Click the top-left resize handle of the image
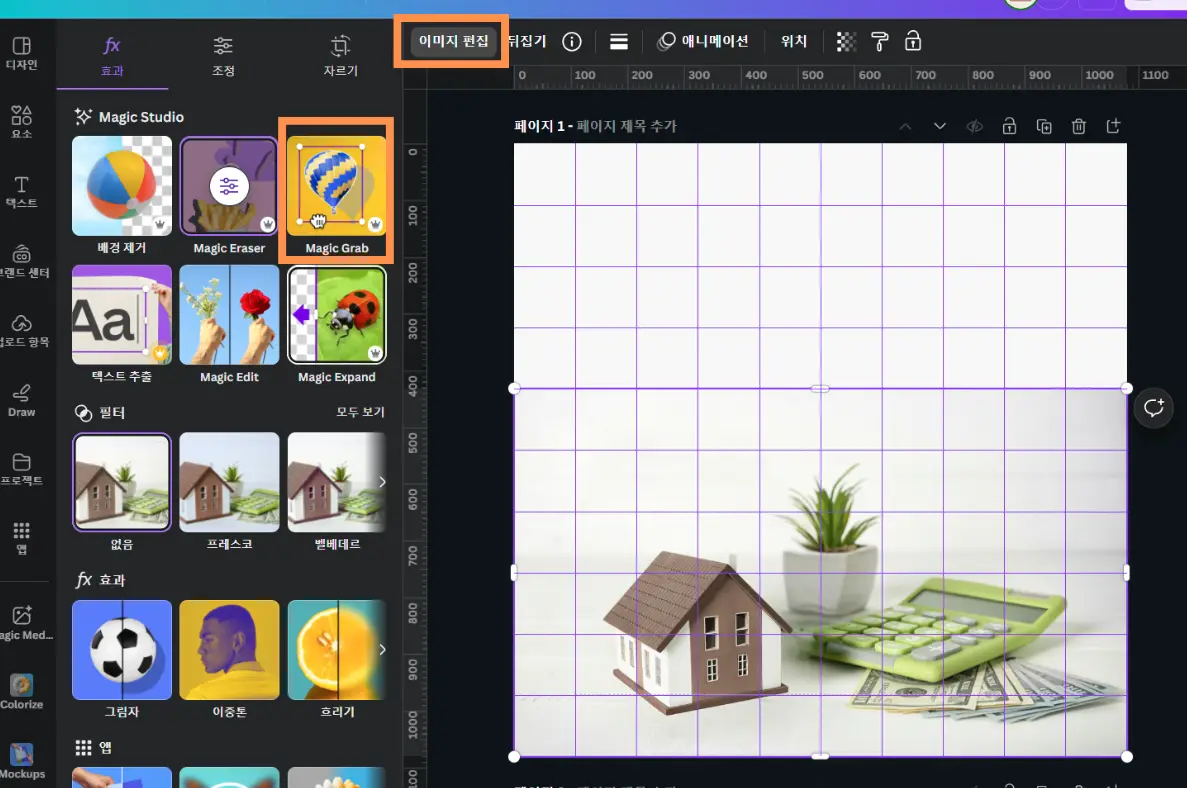This screenshot has height=788, width=1187. pos(514,388)
